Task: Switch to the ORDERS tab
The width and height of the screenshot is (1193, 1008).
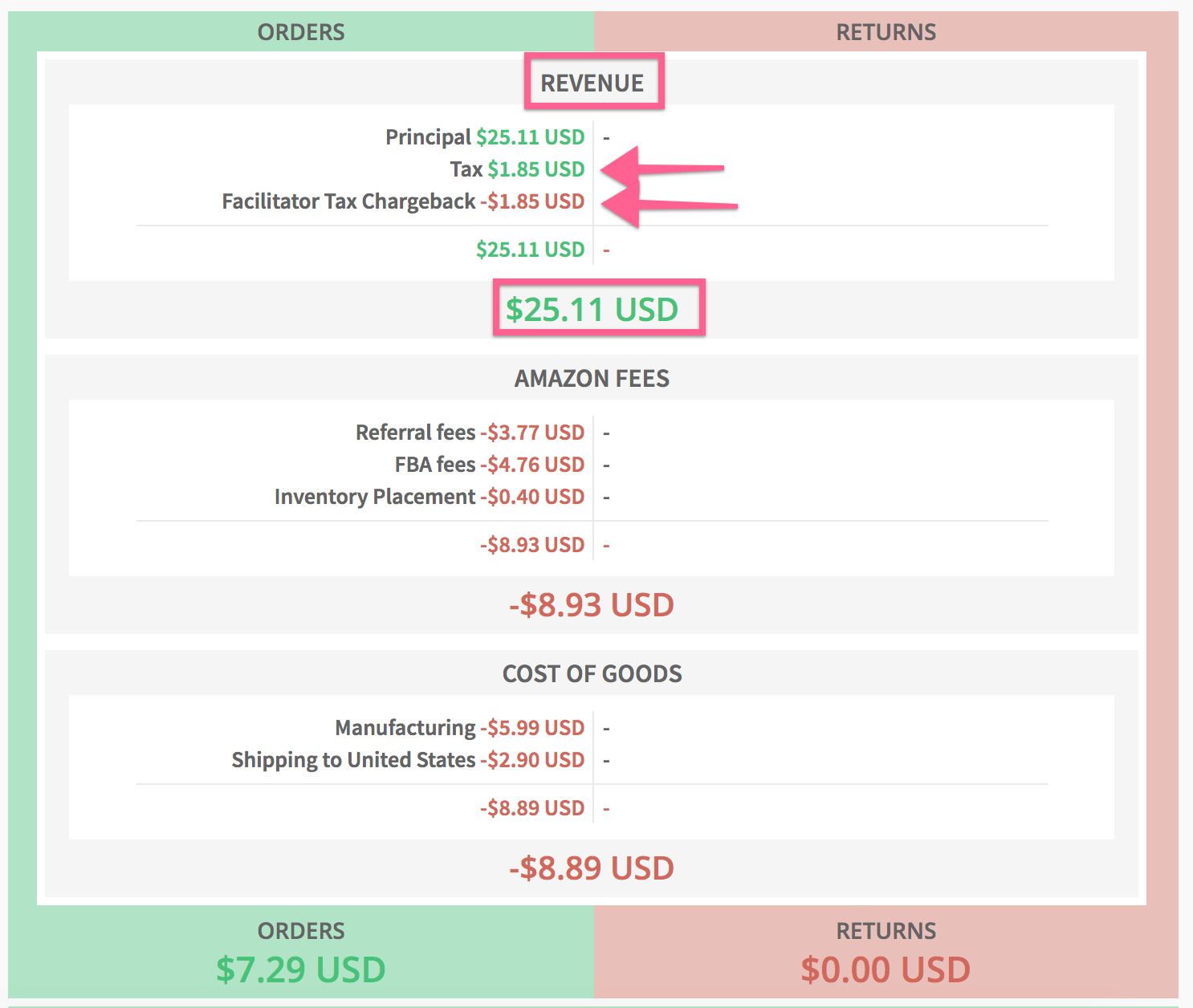Action: pos(300,32)
